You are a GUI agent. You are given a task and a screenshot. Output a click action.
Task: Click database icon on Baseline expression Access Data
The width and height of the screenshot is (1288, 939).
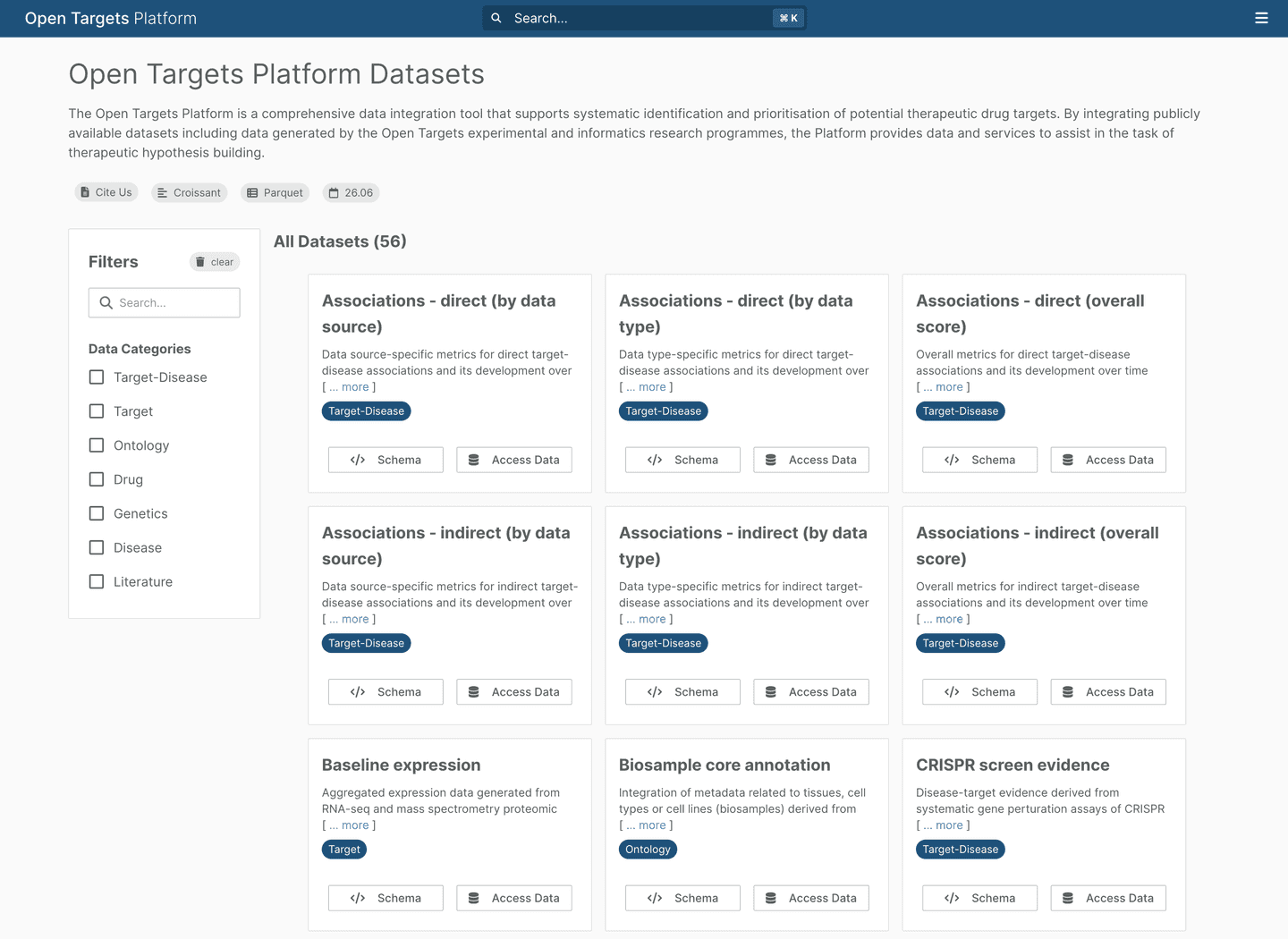click(x=474, y=898)
